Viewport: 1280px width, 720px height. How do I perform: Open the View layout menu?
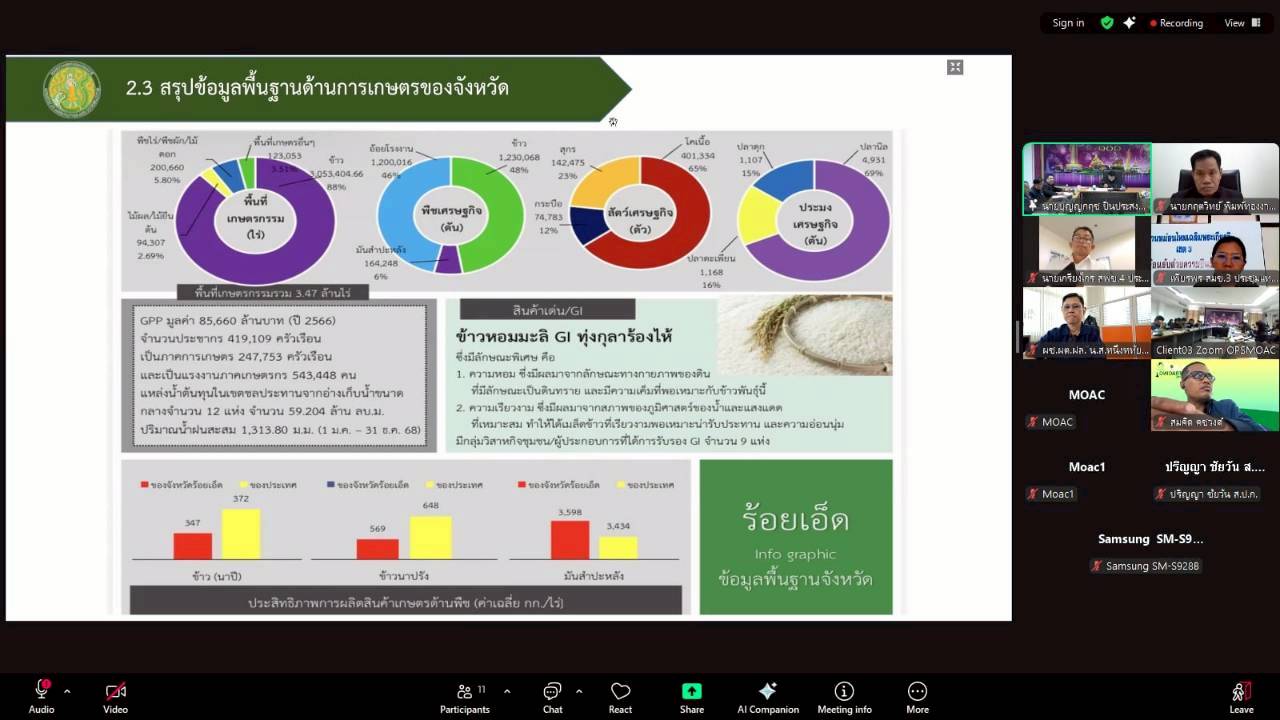tap(1242, 23)
